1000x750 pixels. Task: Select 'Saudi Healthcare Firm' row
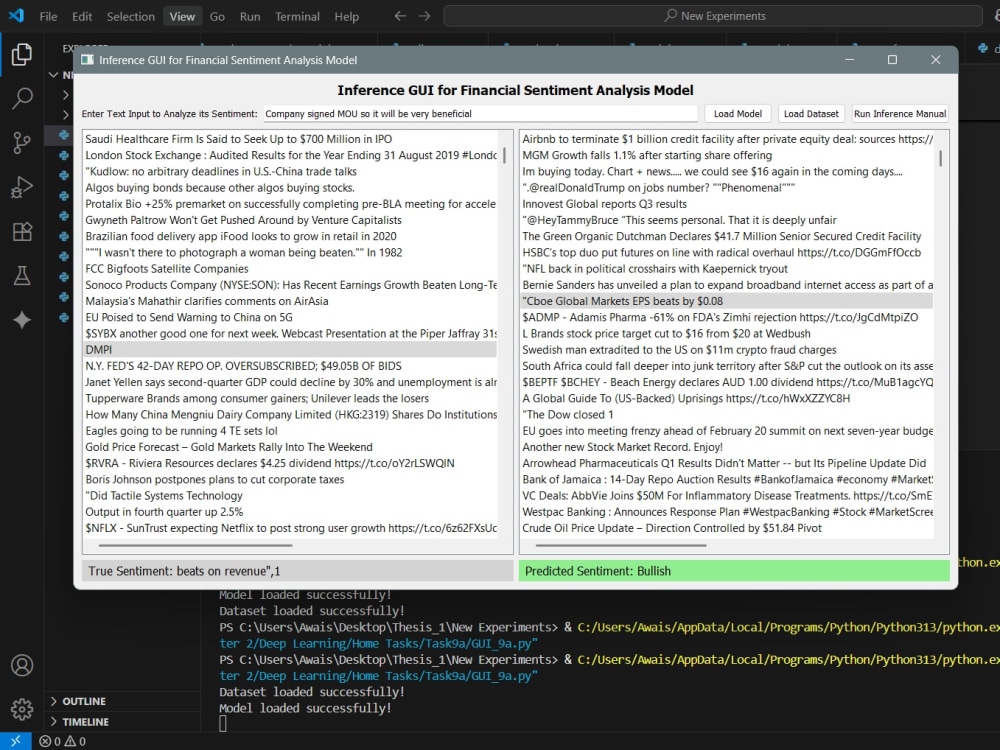pos(290,139)
